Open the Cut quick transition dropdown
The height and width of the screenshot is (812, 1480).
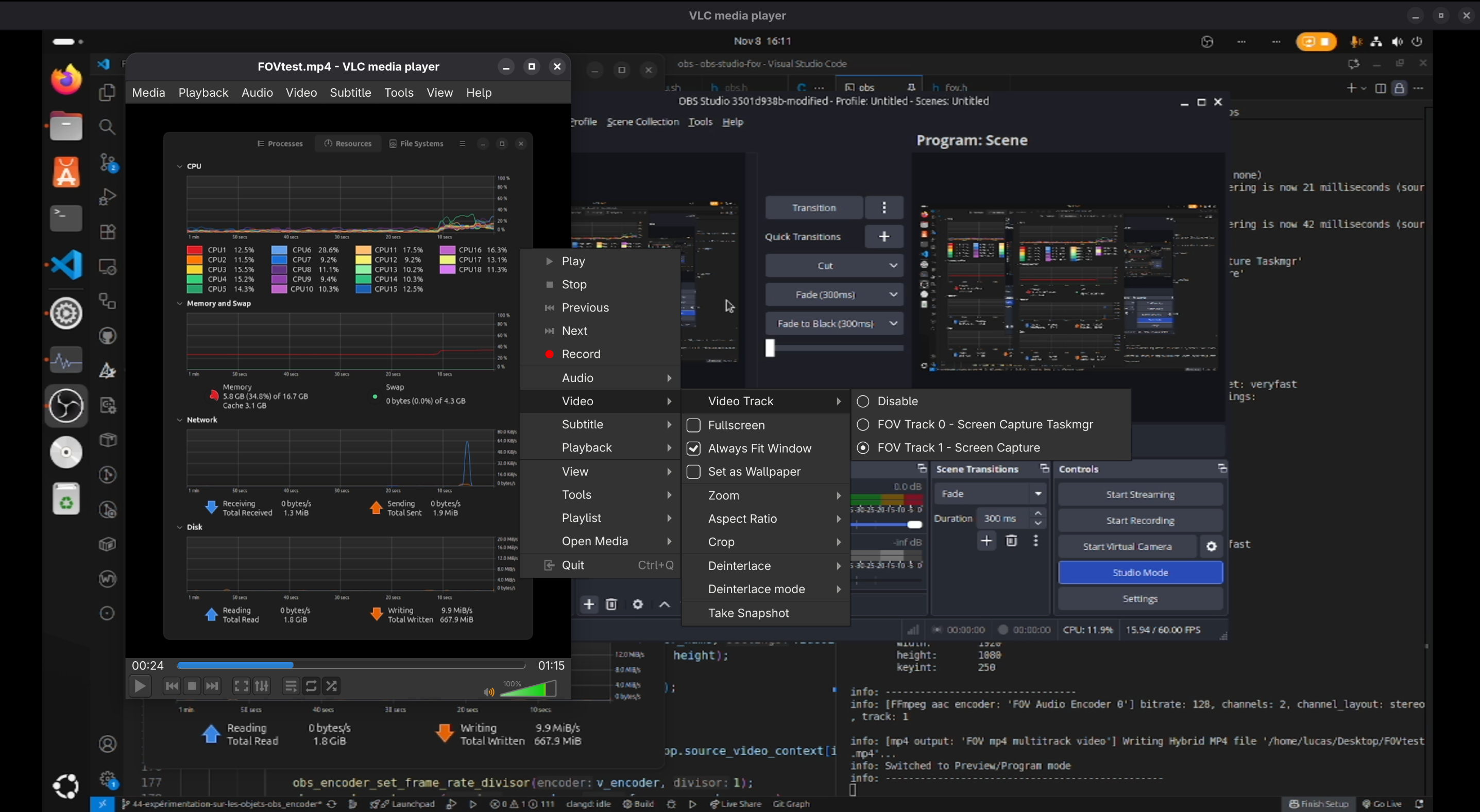(833, 266)
